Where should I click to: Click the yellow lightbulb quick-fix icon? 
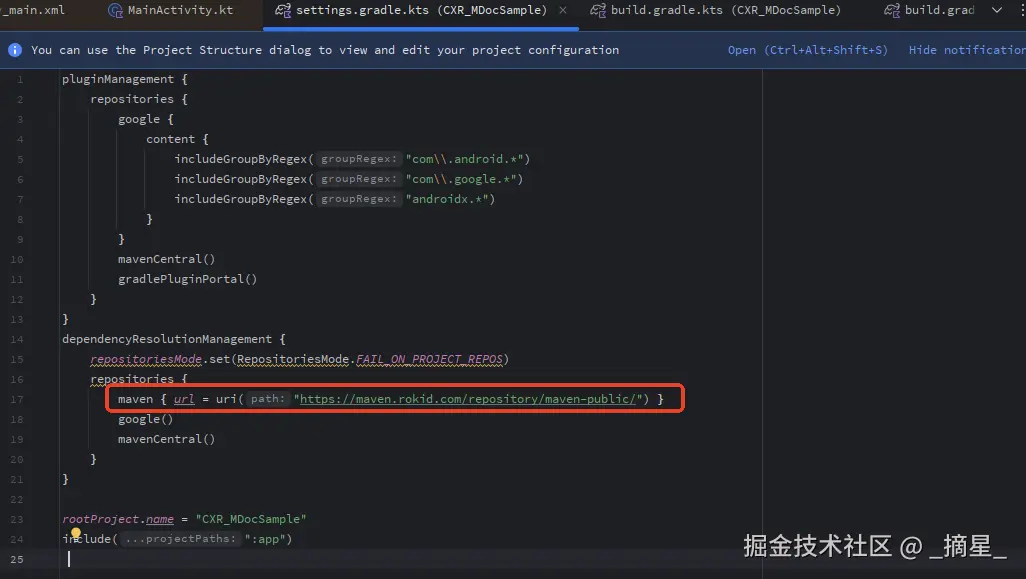point(76,534)
